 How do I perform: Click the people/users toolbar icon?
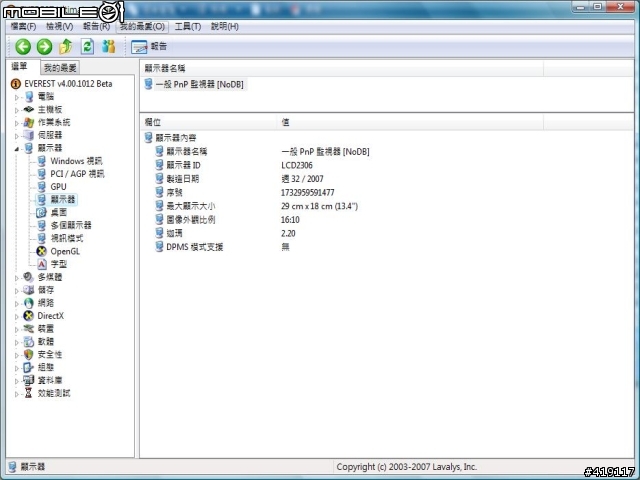point(109,47)
